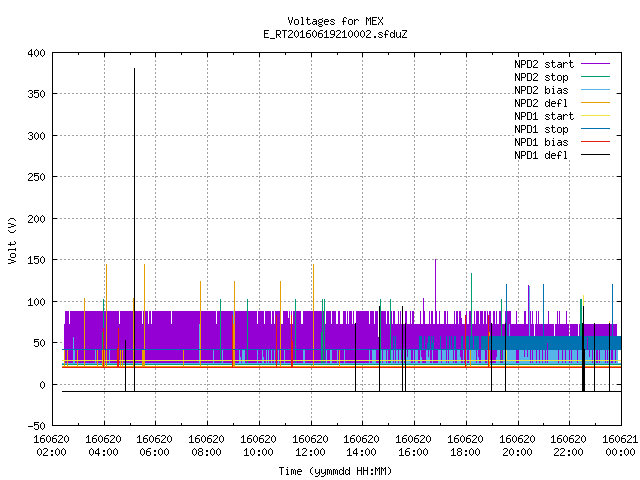Click the 160620 16:00 time tick label
The image size is (640, 480).
(x=413, y=446)
